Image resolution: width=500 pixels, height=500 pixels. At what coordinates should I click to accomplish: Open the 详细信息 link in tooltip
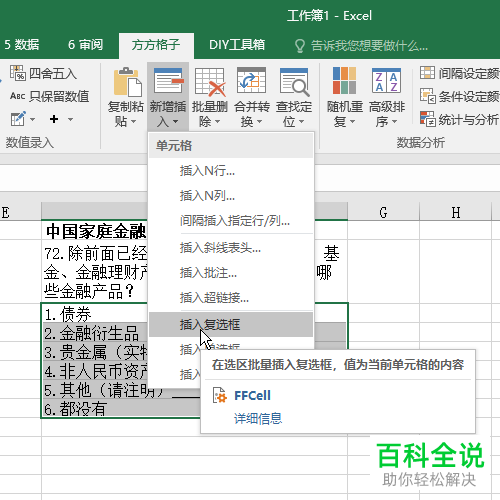pos(258,418)
